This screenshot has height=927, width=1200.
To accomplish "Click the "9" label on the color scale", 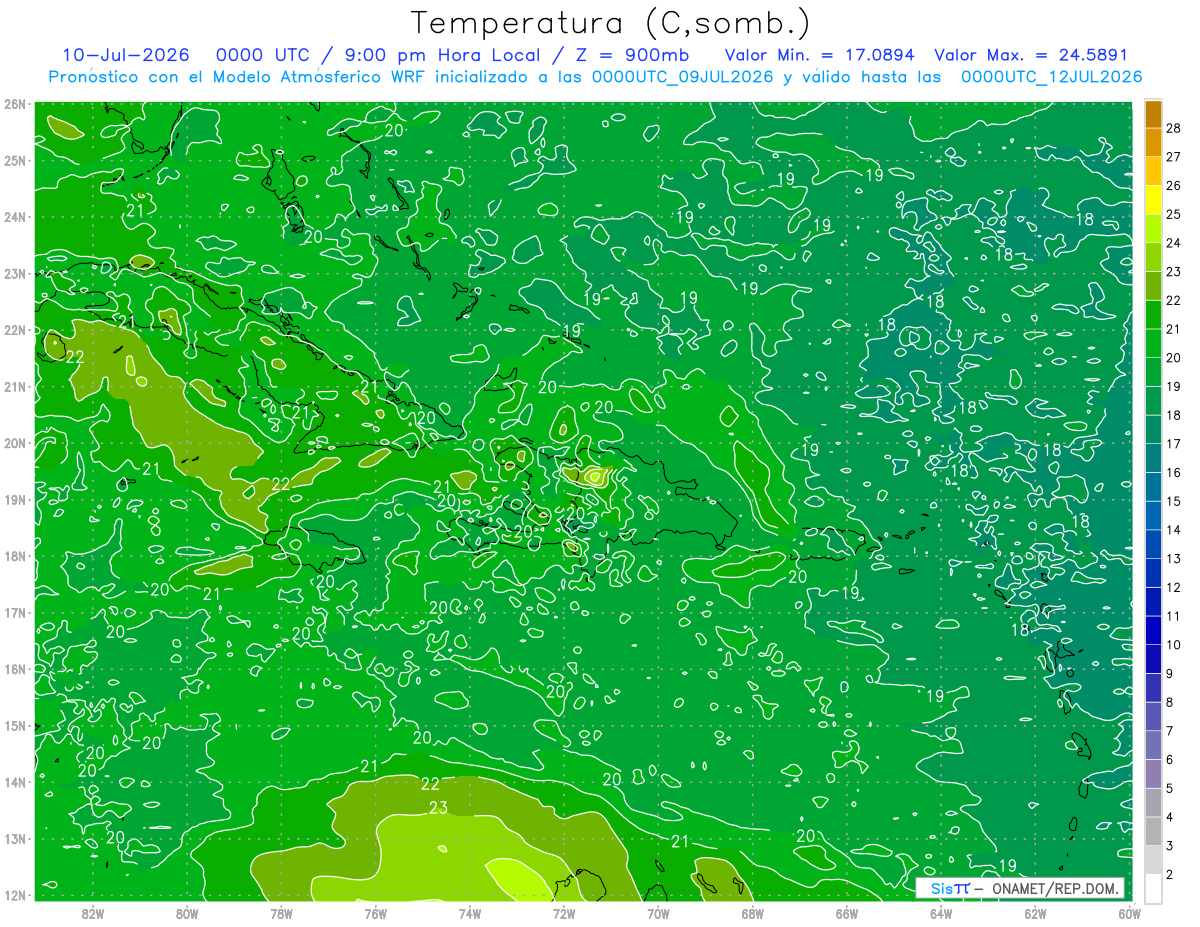I will tap(1170, 673).
